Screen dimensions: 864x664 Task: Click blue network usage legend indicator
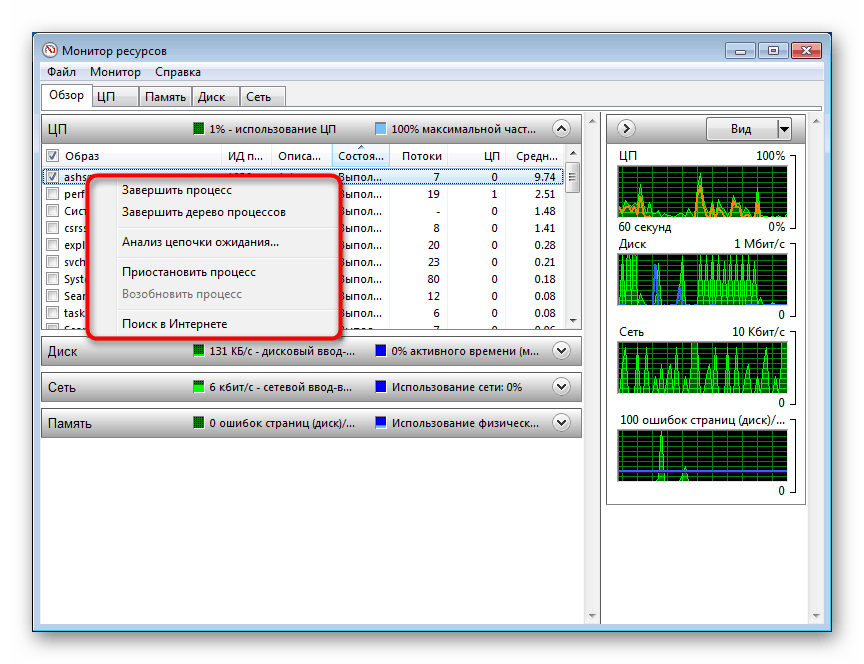pos(380,386)
